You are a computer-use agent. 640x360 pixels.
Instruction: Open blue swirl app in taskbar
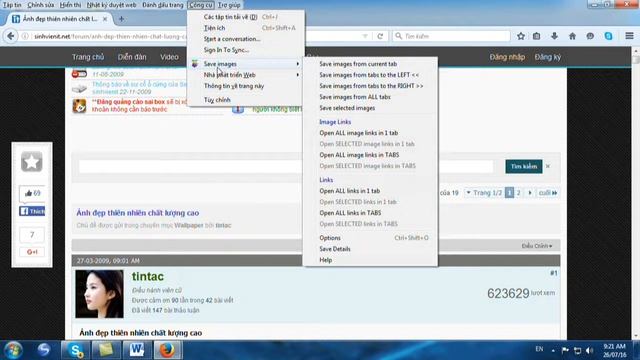click(x=44, y=350)
